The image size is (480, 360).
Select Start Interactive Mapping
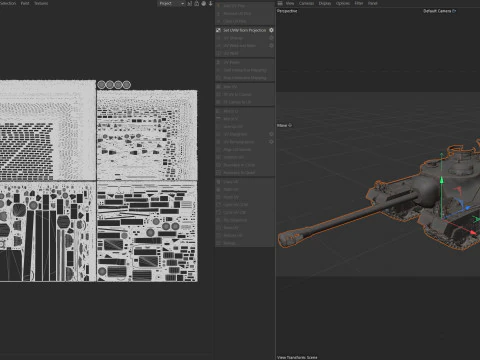(x=245, y=70)
